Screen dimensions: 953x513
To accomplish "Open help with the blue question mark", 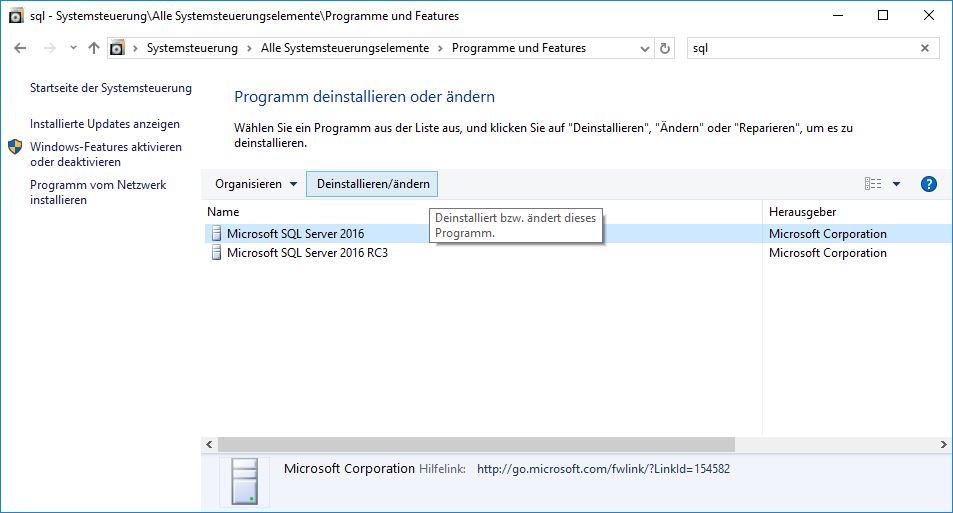I will tap(929, 184).
